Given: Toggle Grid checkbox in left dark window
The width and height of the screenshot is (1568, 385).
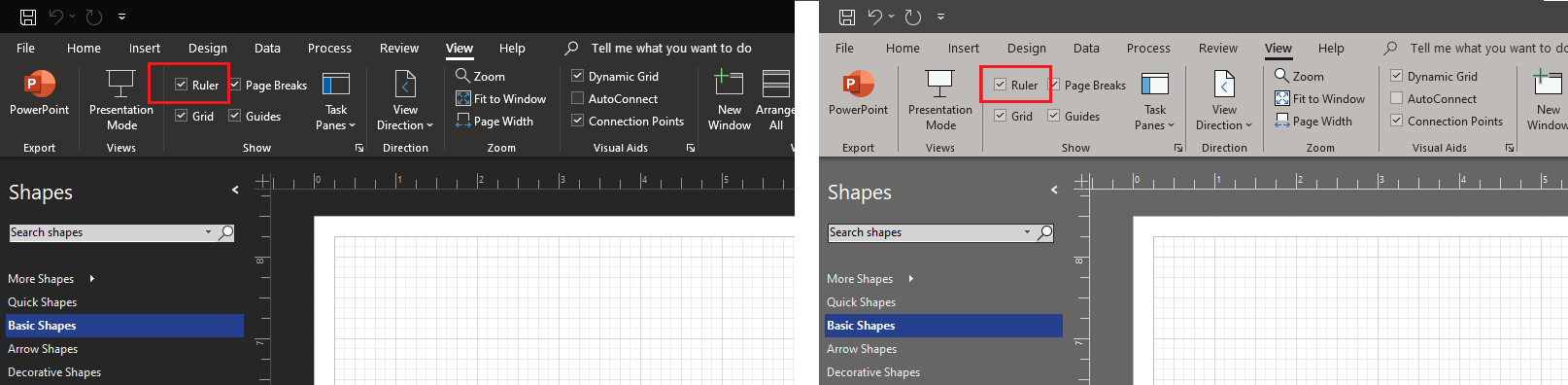Looking at the screenshot, I should (x=181, y=116).
